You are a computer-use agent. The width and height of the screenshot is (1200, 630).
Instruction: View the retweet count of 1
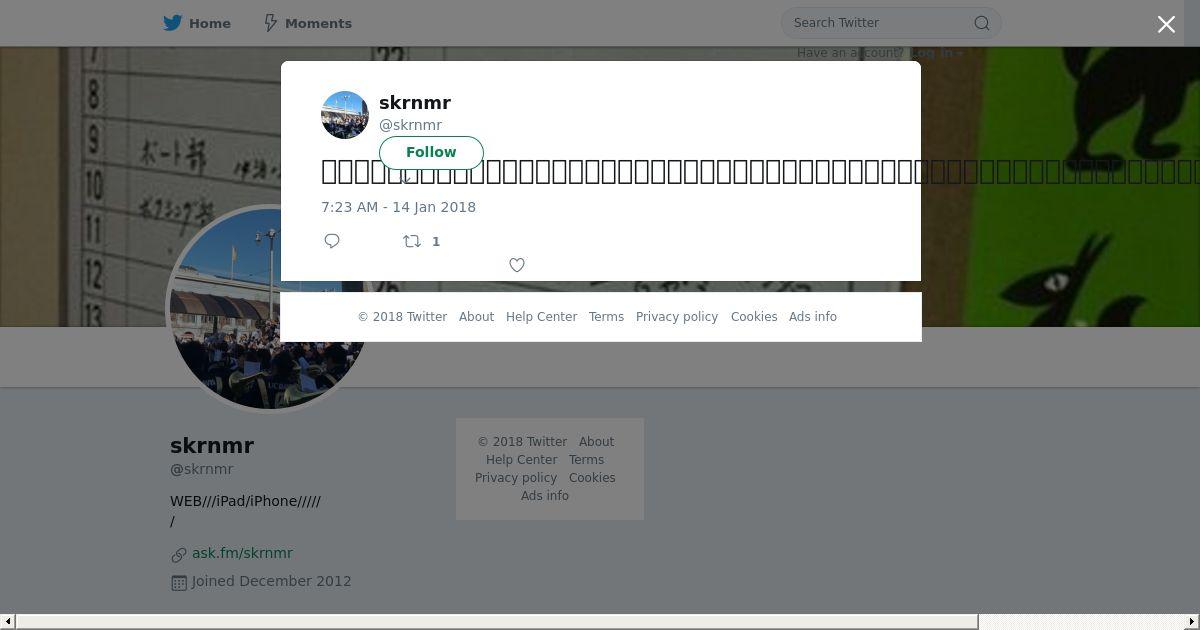[436, 241]
